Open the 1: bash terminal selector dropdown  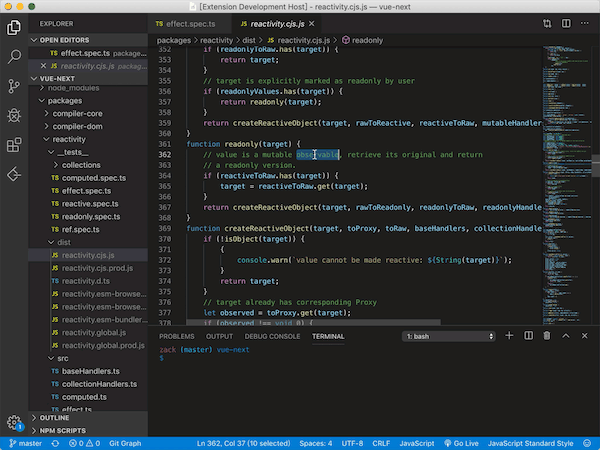[x=449, y=336]
